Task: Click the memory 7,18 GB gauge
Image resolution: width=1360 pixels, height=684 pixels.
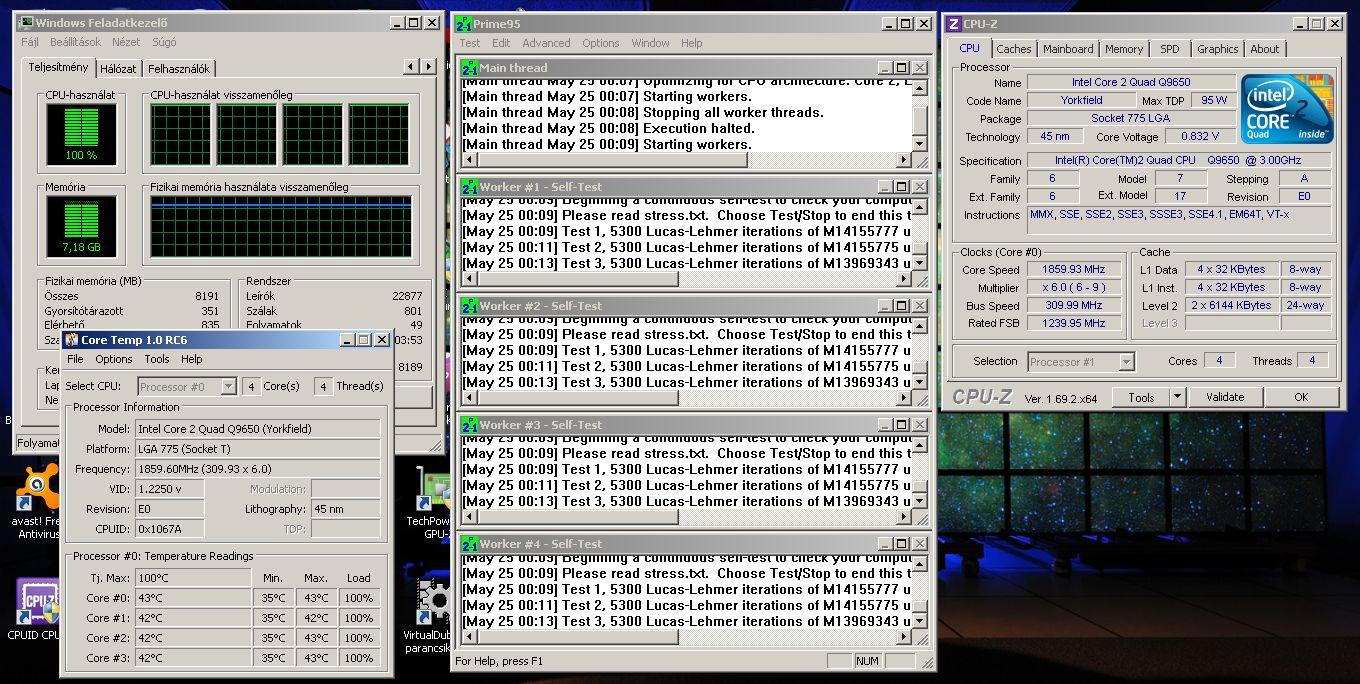Action: pos(81,227)
